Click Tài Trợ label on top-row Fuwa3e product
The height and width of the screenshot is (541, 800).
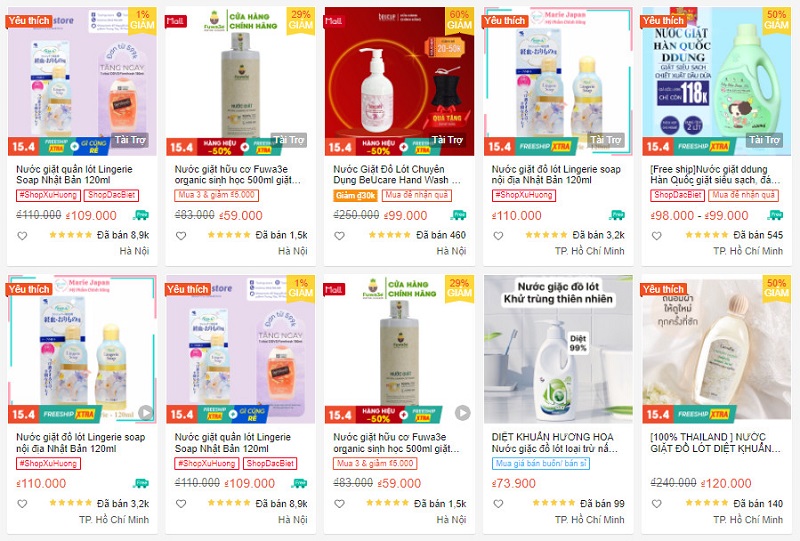[x=289, y=140]
